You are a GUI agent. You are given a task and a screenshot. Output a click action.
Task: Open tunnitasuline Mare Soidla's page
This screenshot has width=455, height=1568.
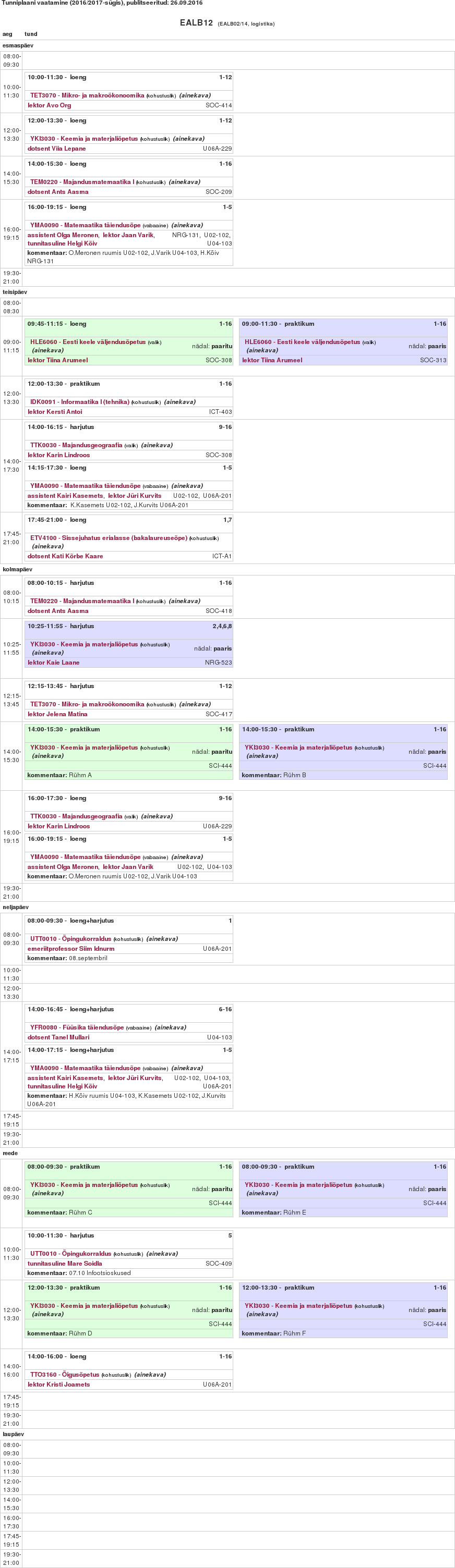click(x=65, y=1263)
